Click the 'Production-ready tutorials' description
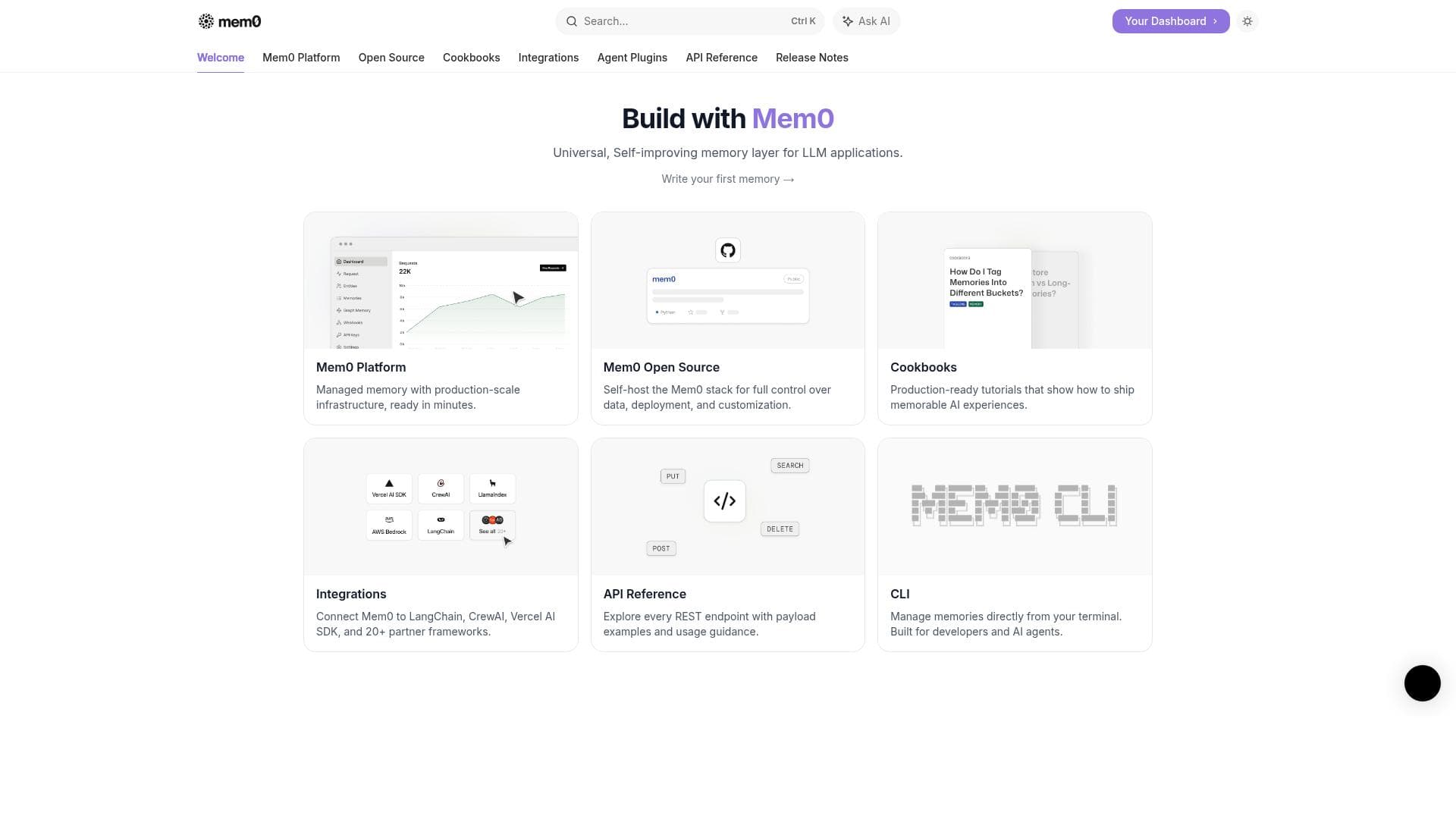The width and height of the screenshot is (1456, 819). pyautogui.click(x=1012, y=397)
